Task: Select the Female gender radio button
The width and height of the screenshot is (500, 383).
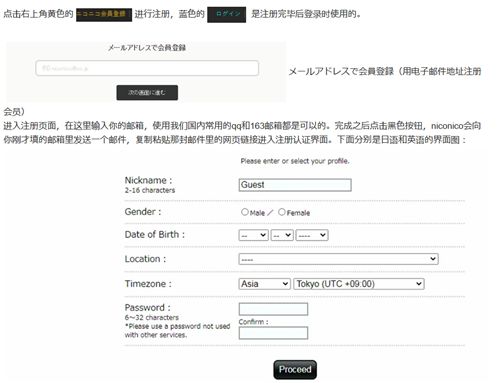Action: tap(282, 212)
